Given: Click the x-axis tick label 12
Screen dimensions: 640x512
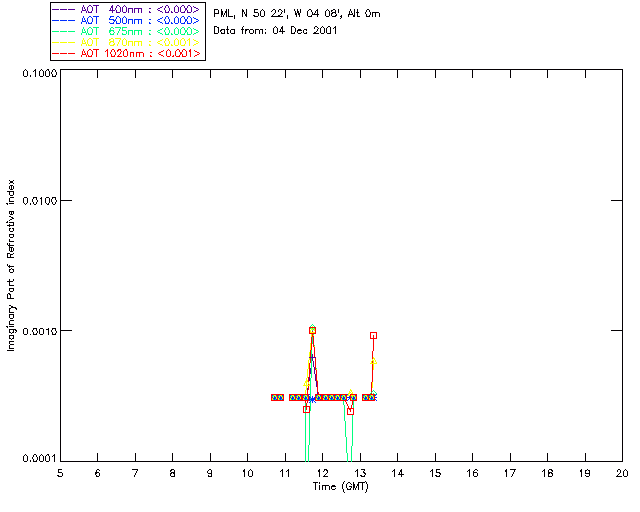Looking at the screenshot, I should 322,473.
